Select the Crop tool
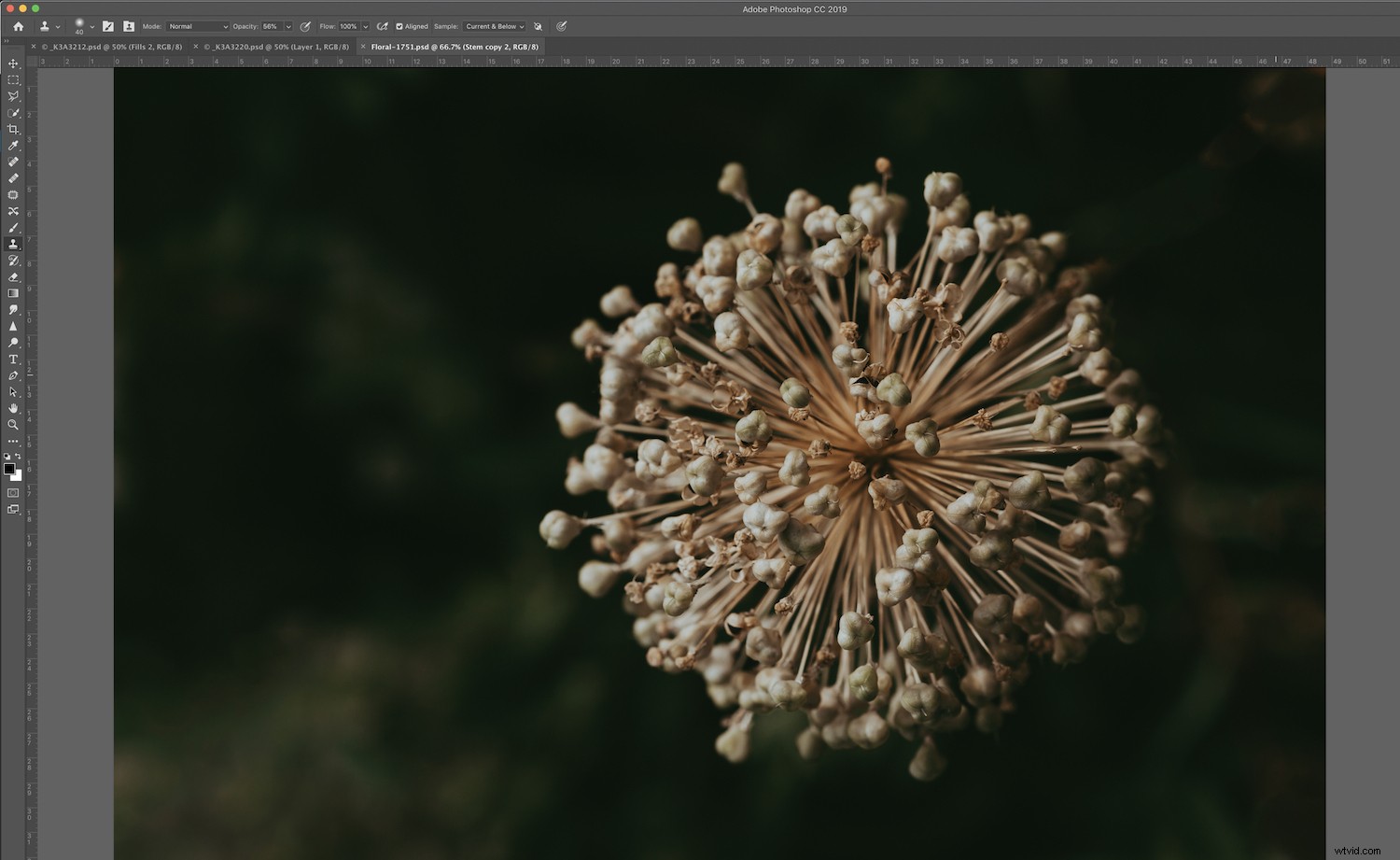The width and height of the screenshot is (1400, 860). (x=13, y=130)
